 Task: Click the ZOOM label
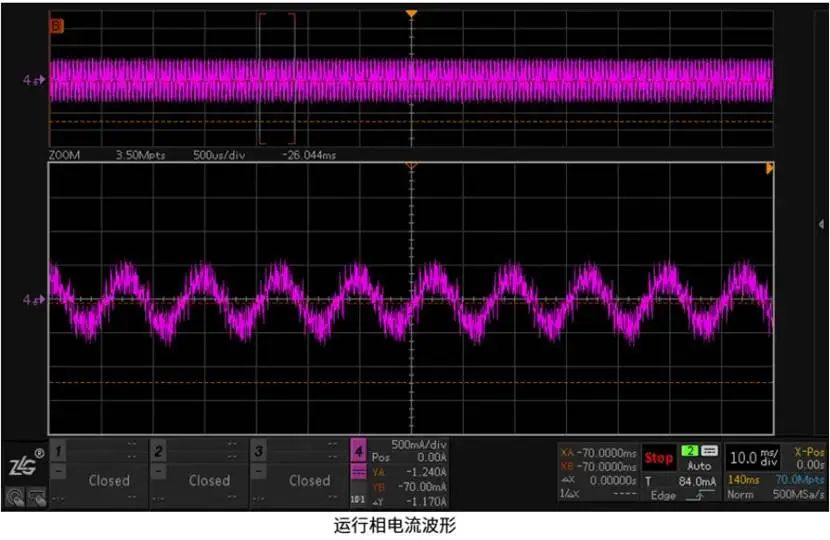pyautogui.click(x=64, y=155)
